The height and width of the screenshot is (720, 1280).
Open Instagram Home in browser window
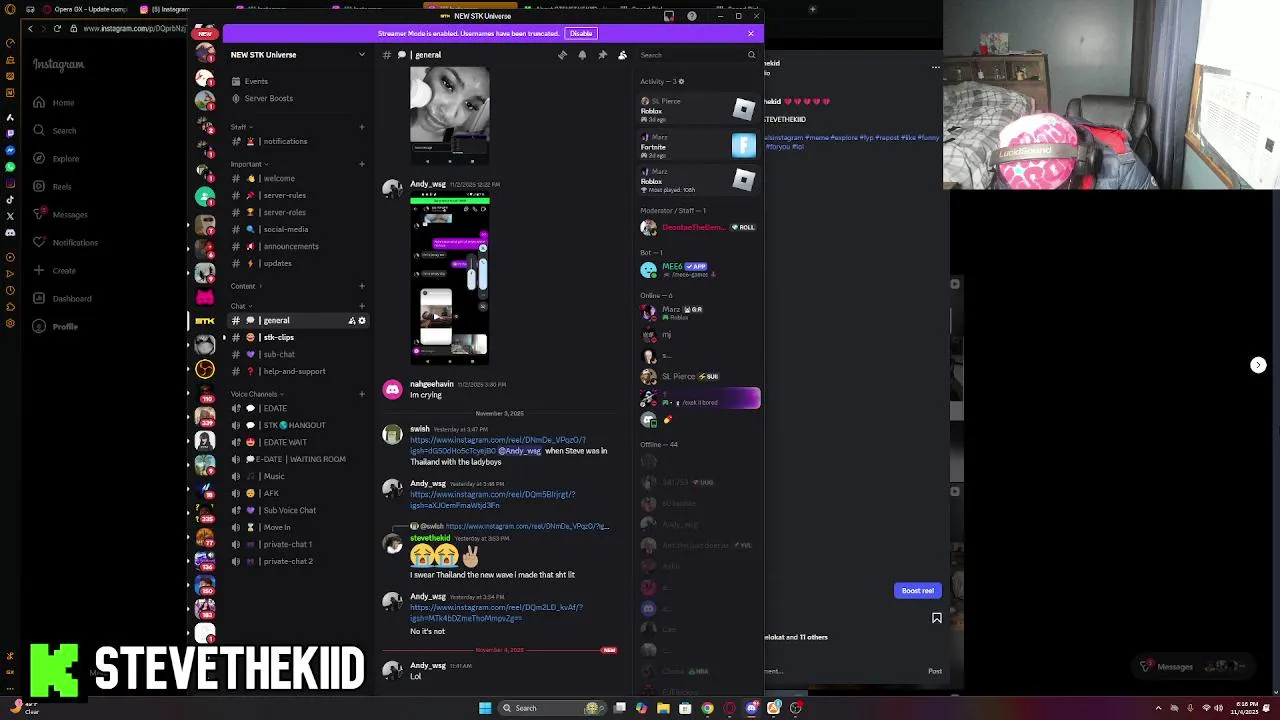point(54,102)
